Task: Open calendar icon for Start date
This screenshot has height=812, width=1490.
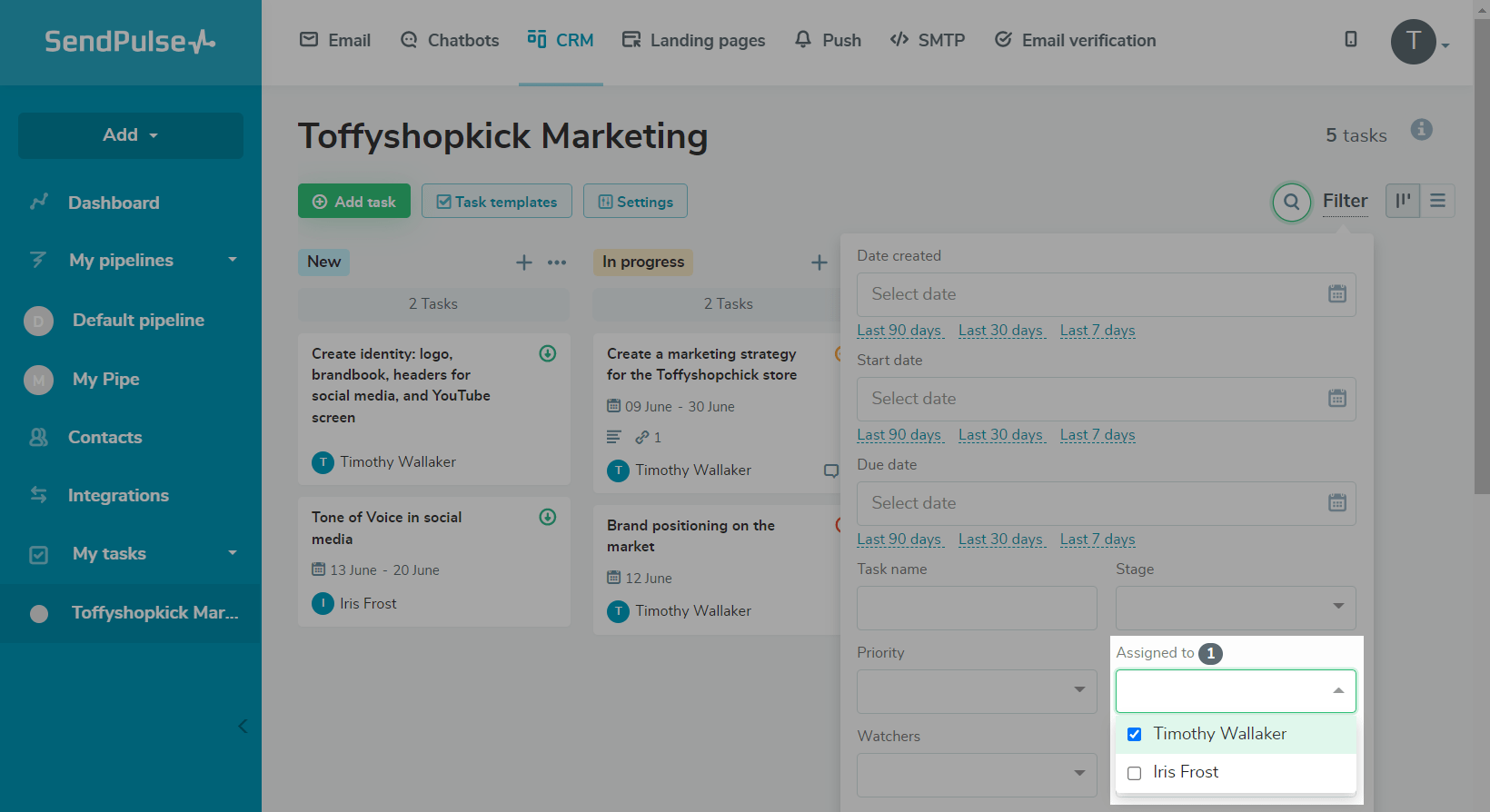Action: click(x=1337, y=398)
